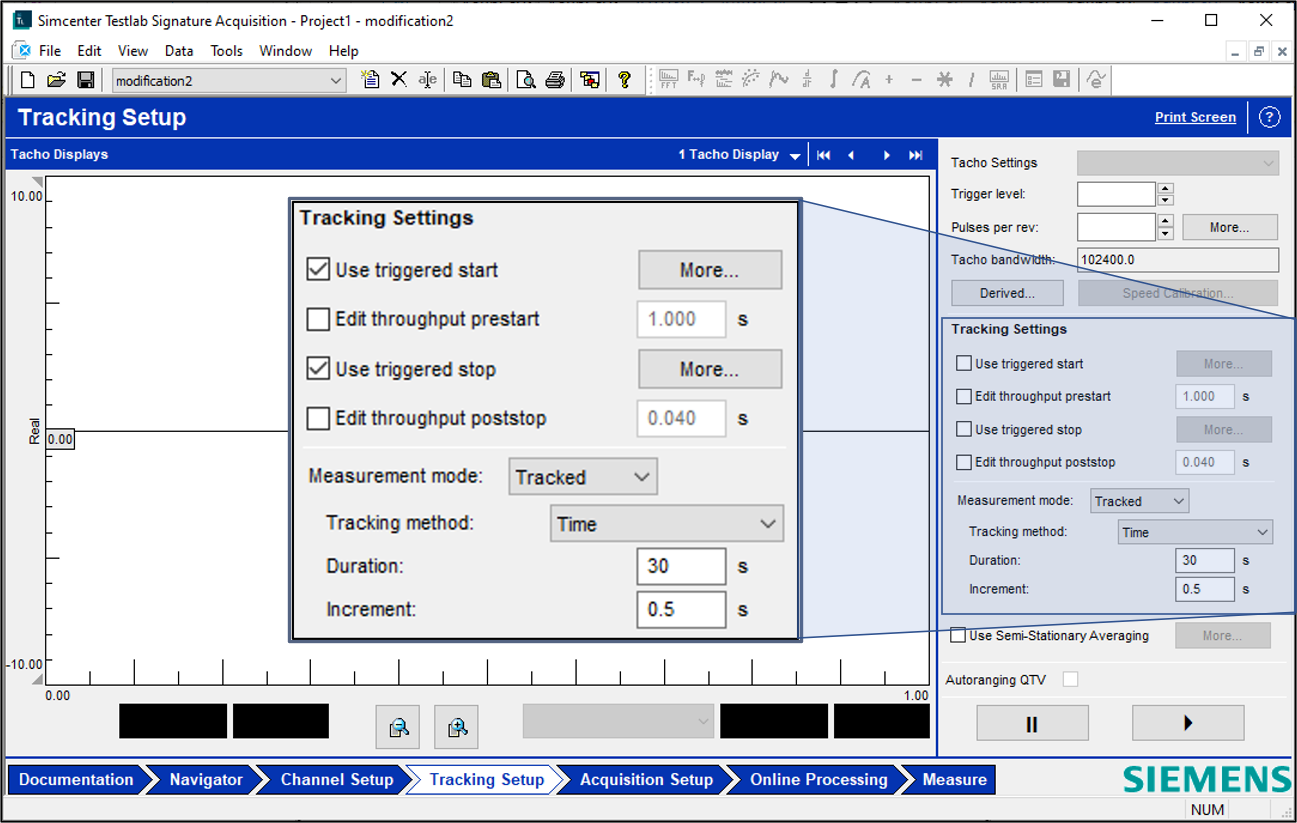This screenshot has height=823, width=1297.
Task: Click More... next to Pulses per rev
Action: click(x=1229, y=227)
